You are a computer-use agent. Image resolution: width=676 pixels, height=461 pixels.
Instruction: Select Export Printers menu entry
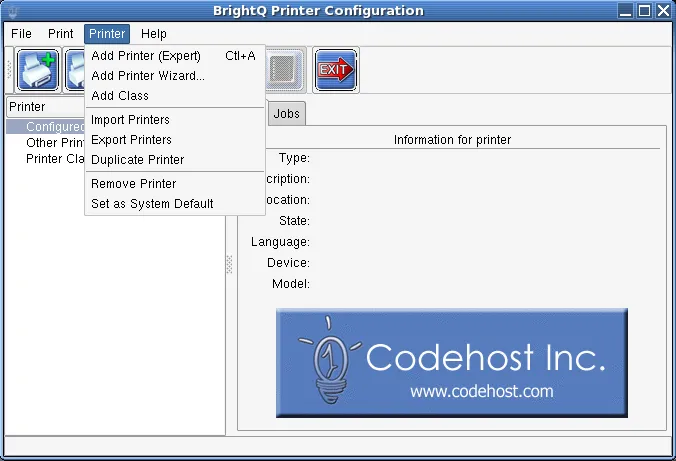pyautogui.click(x=175, y=140)
